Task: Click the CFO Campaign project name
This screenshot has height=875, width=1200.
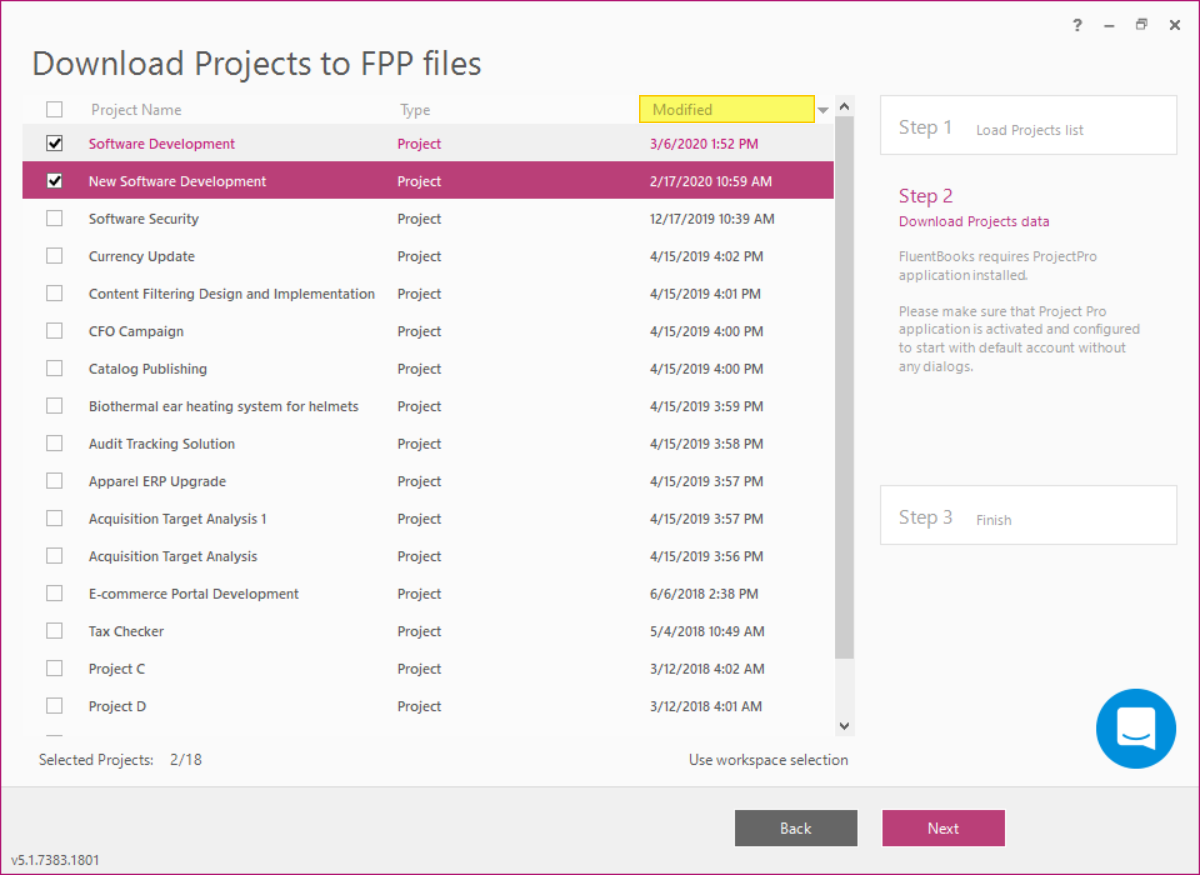Action: pyautogui.click(x=136, y=331)
